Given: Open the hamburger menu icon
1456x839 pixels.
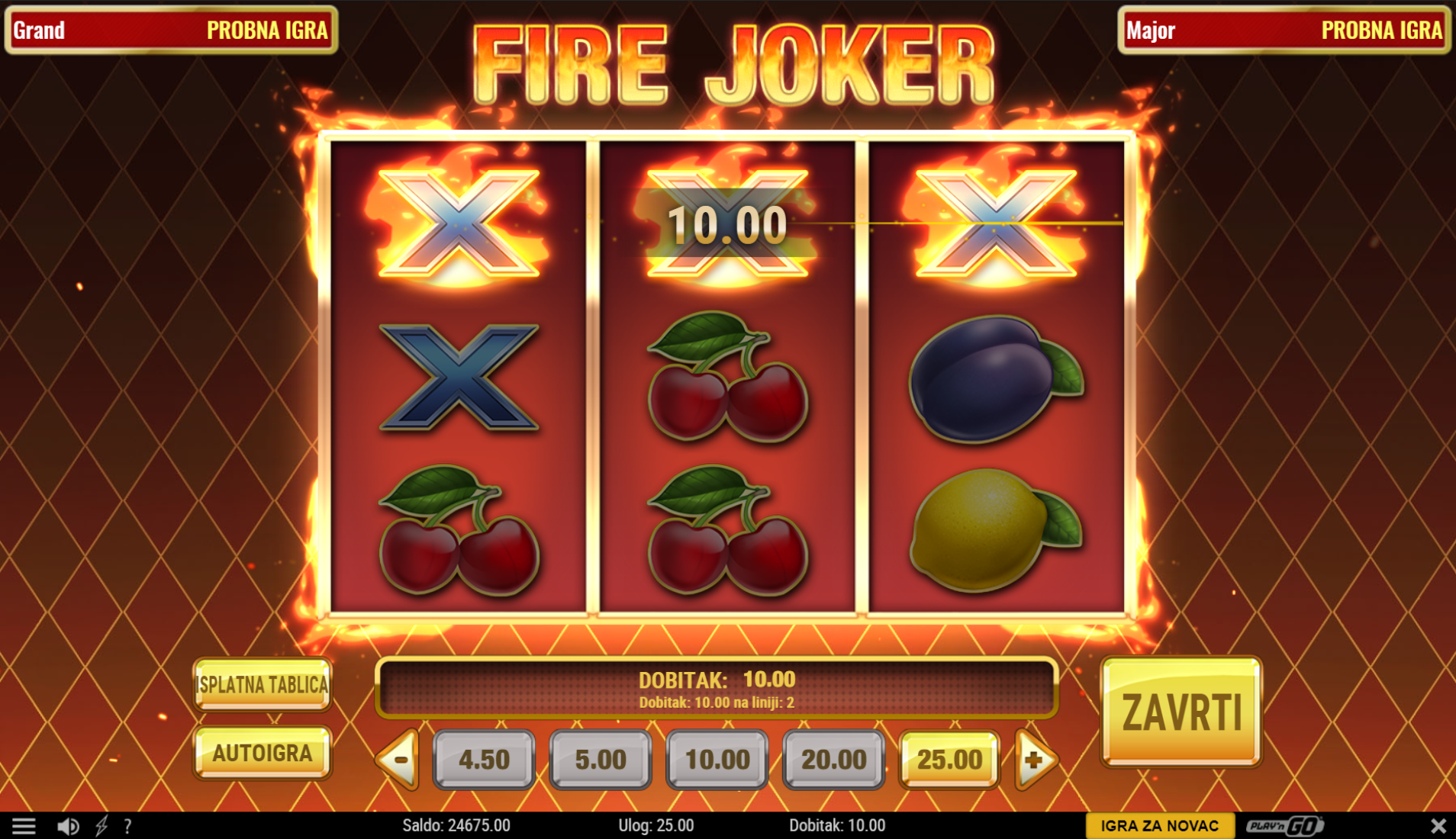Looking at the screenshot, I should (x=24, y=825).
